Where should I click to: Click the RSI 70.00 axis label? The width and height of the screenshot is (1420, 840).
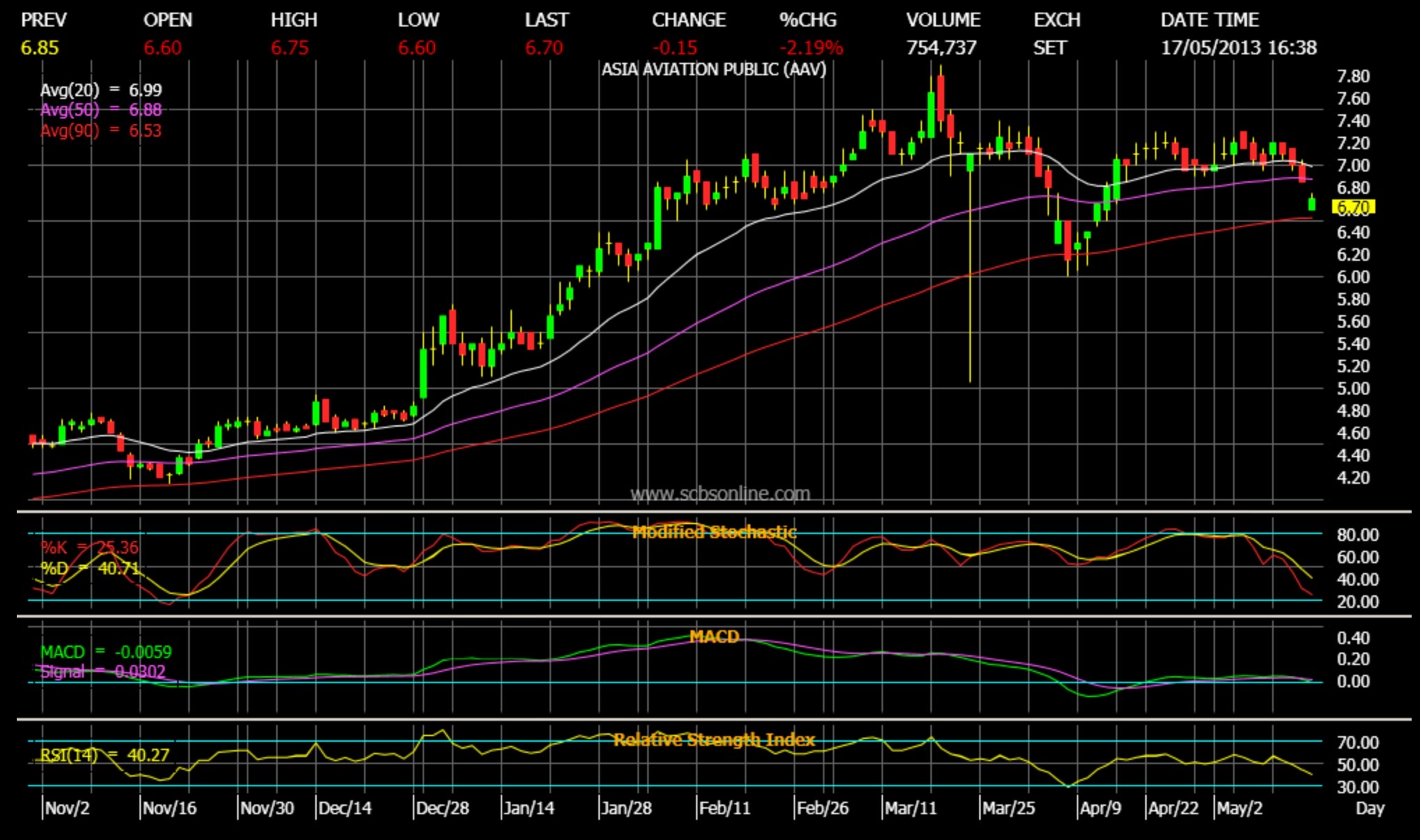point(1357,742)
